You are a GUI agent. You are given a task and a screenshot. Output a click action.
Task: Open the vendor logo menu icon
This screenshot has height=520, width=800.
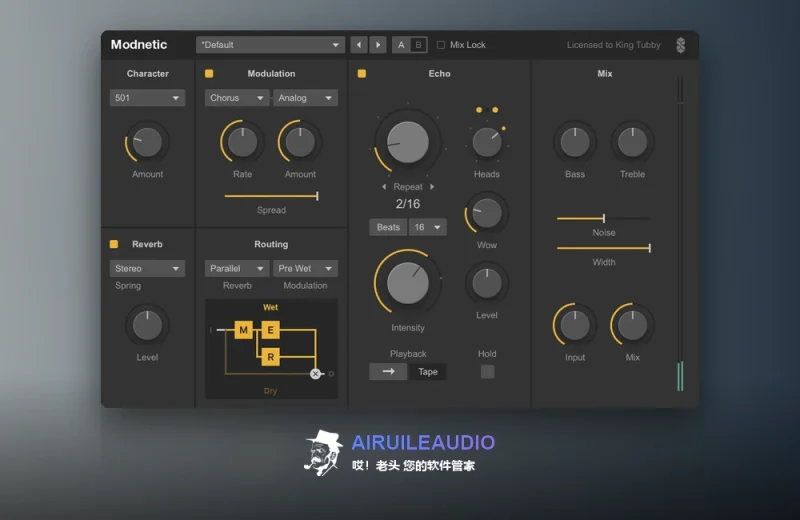tap(681, 45)
